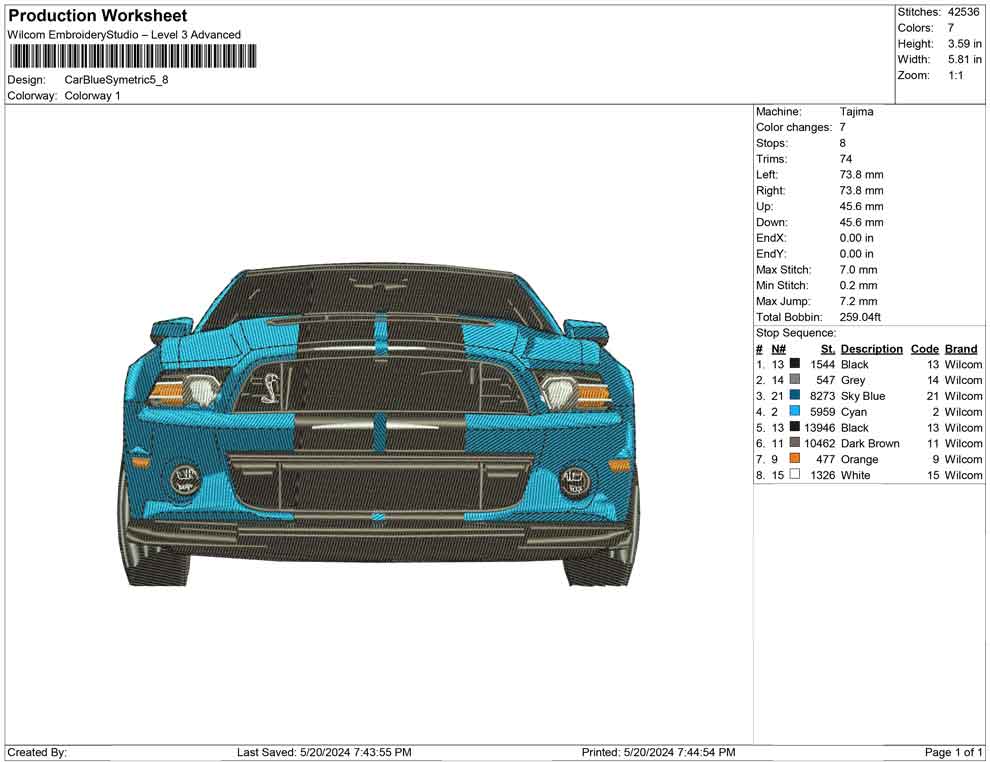This screenshot has height=762, width=990.
Task: Select the Colorway 1 label
Action: [x=93, y=95]
